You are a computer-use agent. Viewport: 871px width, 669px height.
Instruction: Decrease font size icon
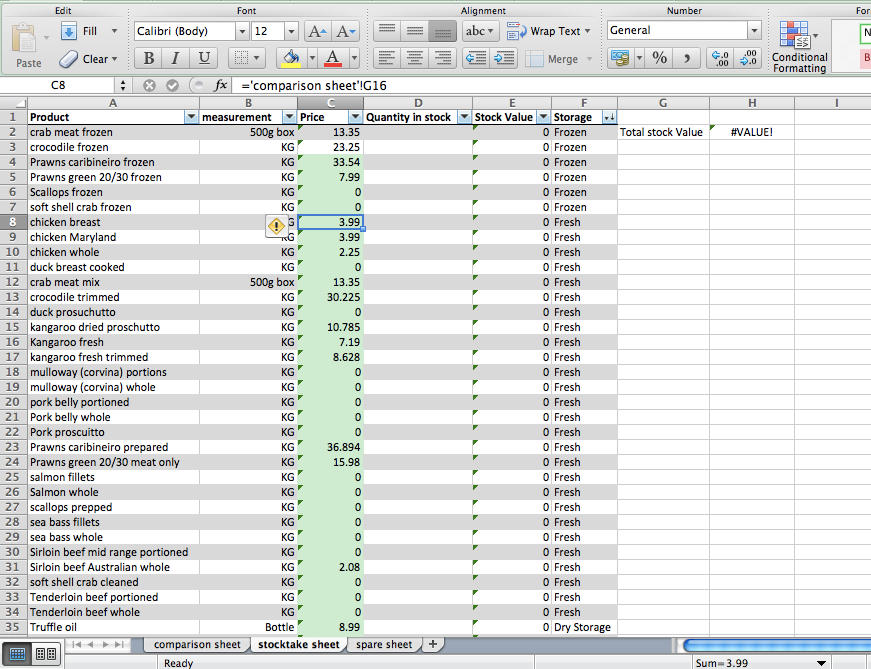coord(345,31)
